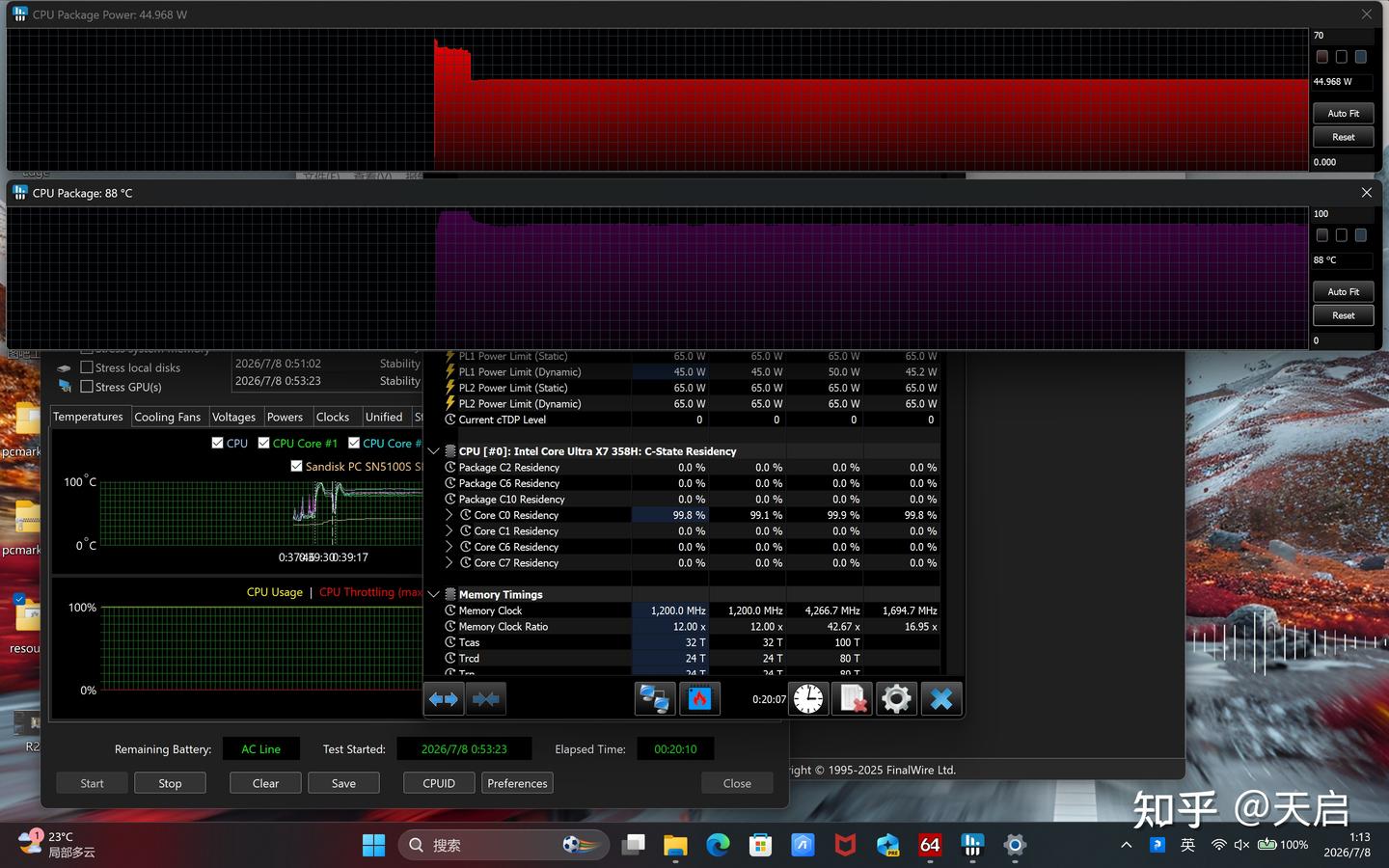1389x868 pixels.
Task: Click Reset in CPU Package temperature graph
Action: coord(1343,315)
